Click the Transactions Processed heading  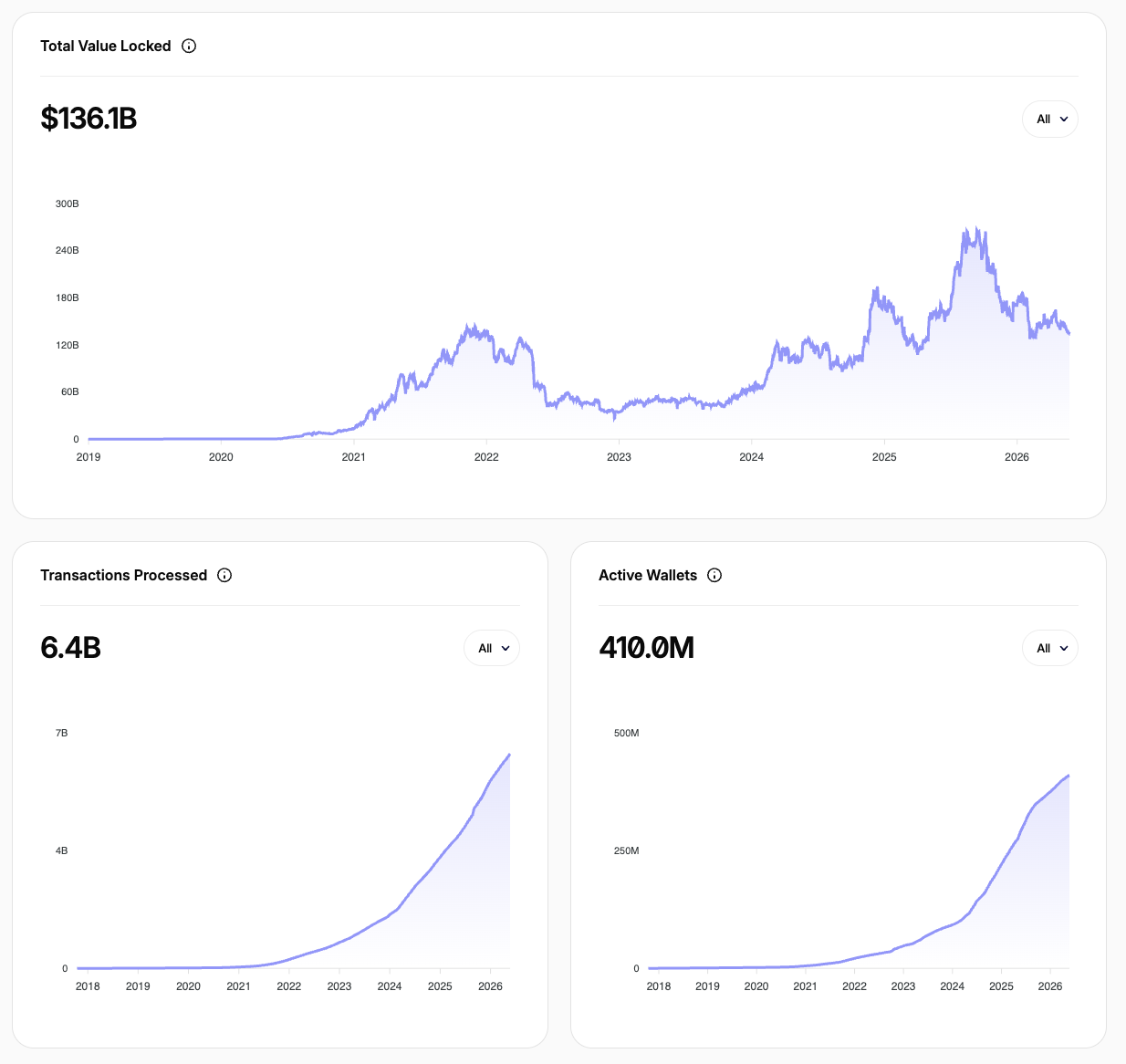(124, 575)
